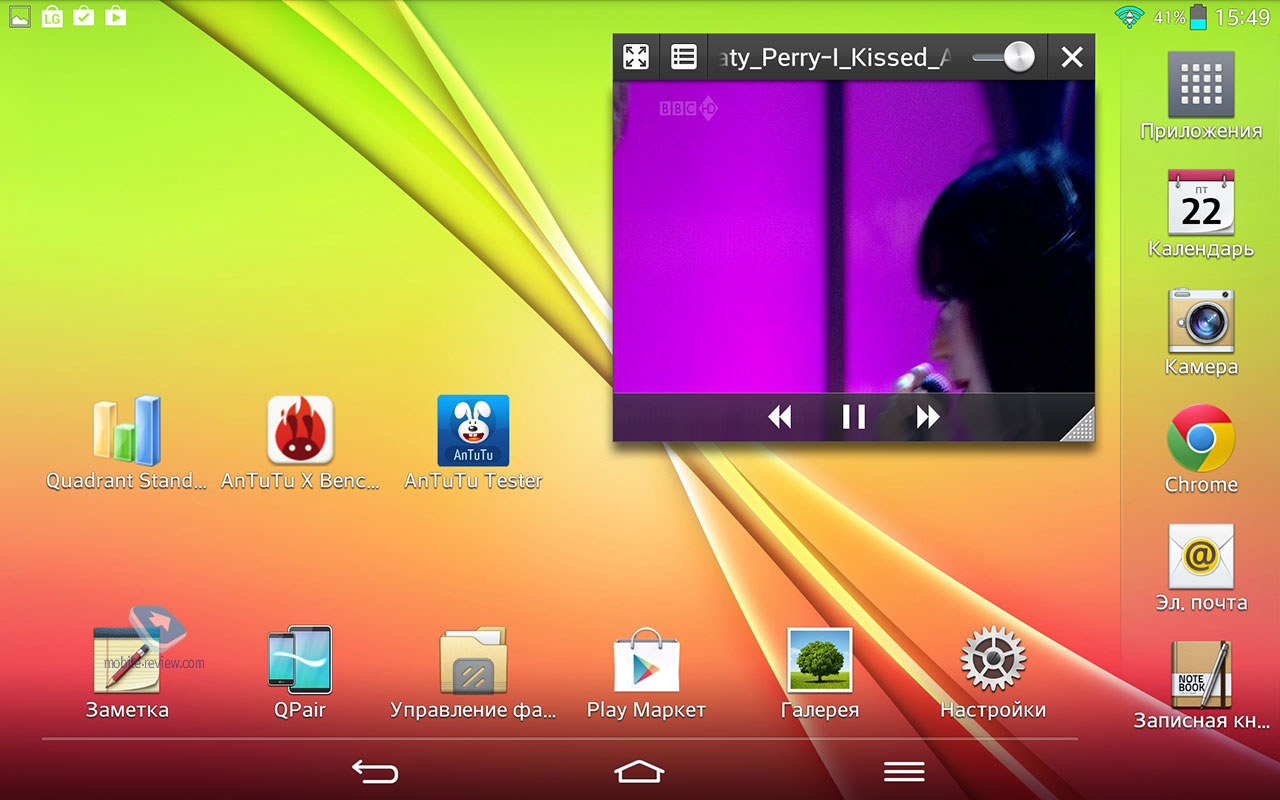Fast-forward the playing video

point(928,416)
